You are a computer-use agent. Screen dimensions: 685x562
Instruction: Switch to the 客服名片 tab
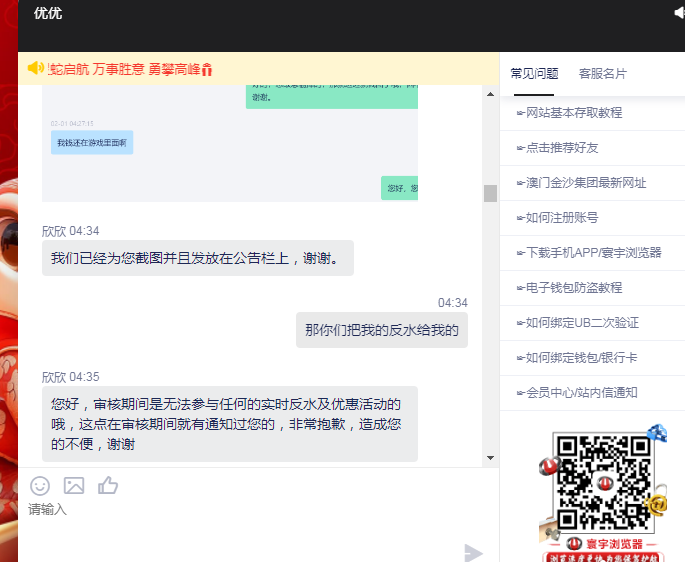(603, 74)
